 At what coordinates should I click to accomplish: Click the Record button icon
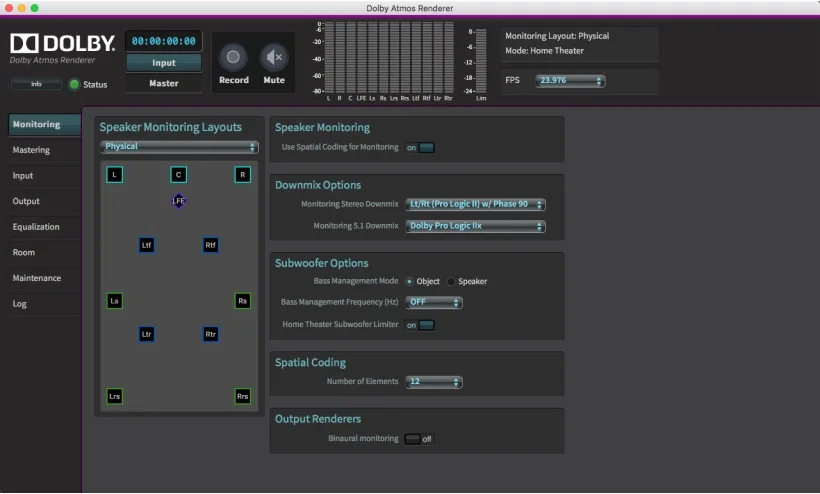[233, 57]
